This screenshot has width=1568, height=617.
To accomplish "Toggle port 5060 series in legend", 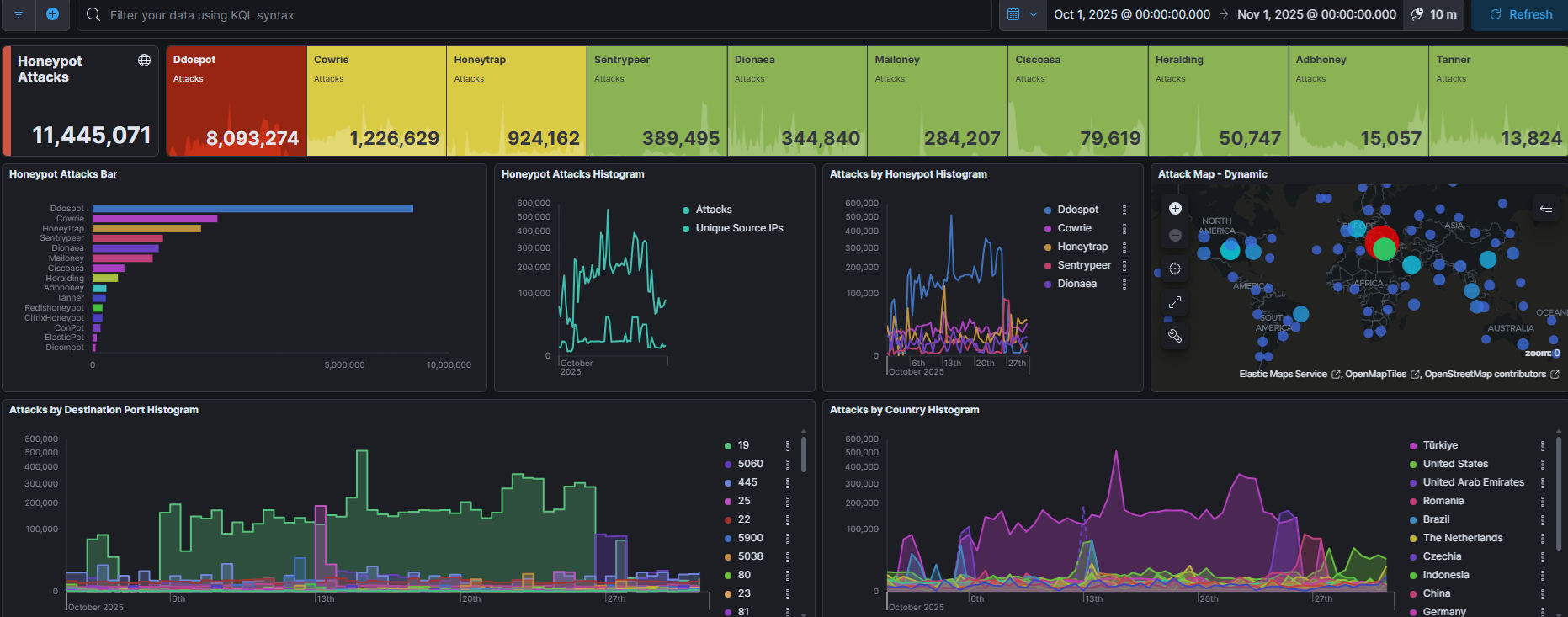I will (749, 464).
